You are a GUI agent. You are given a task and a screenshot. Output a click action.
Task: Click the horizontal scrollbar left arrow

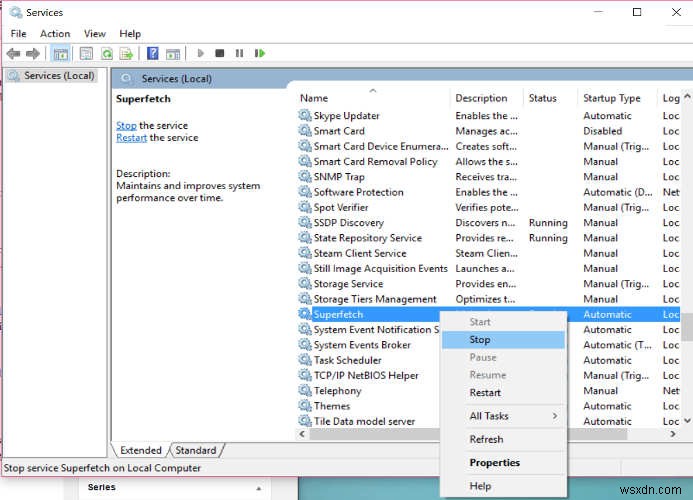pos(302,434)
